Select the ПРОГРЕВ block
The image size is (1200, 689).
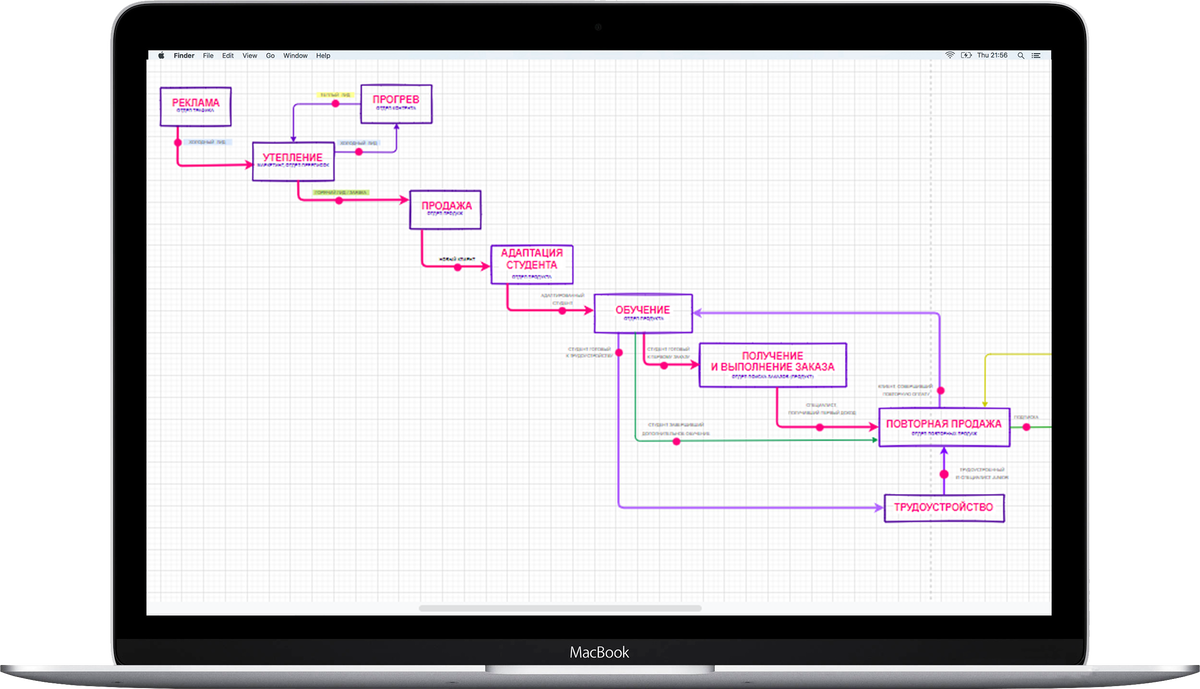click(x=396, y=103)
